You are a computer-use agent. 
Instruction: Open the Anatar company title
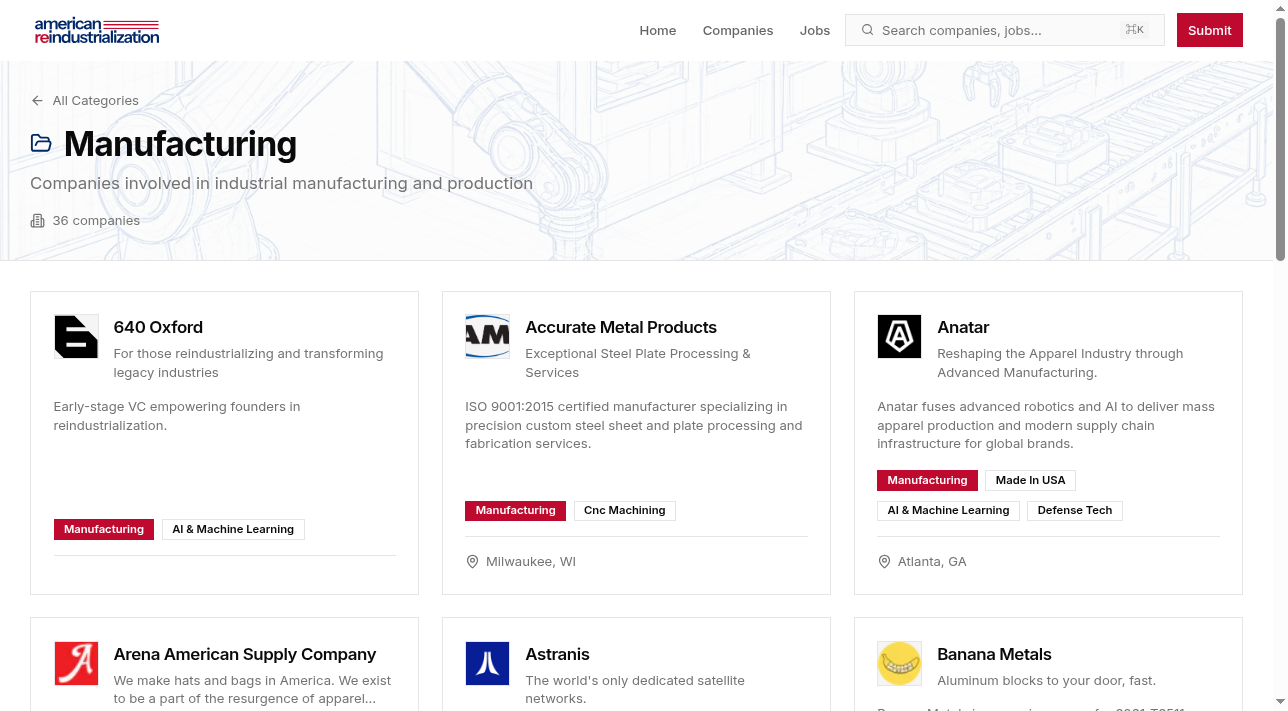pos(963,327)
